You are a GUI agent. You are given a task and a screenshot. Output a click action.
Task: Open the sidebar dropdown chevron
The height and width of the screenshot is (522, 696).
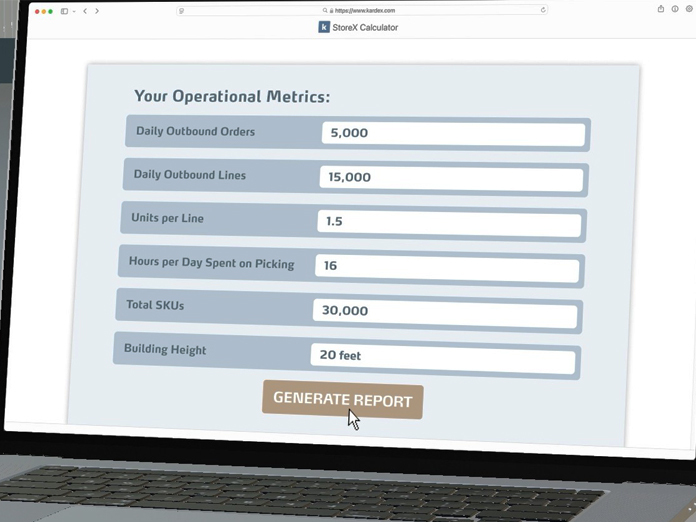tap(74, 12)
